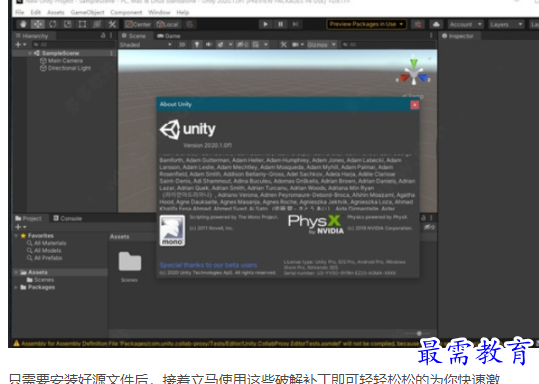
Task: Toggle scene effects icon
Action: [x=221, y=45]
